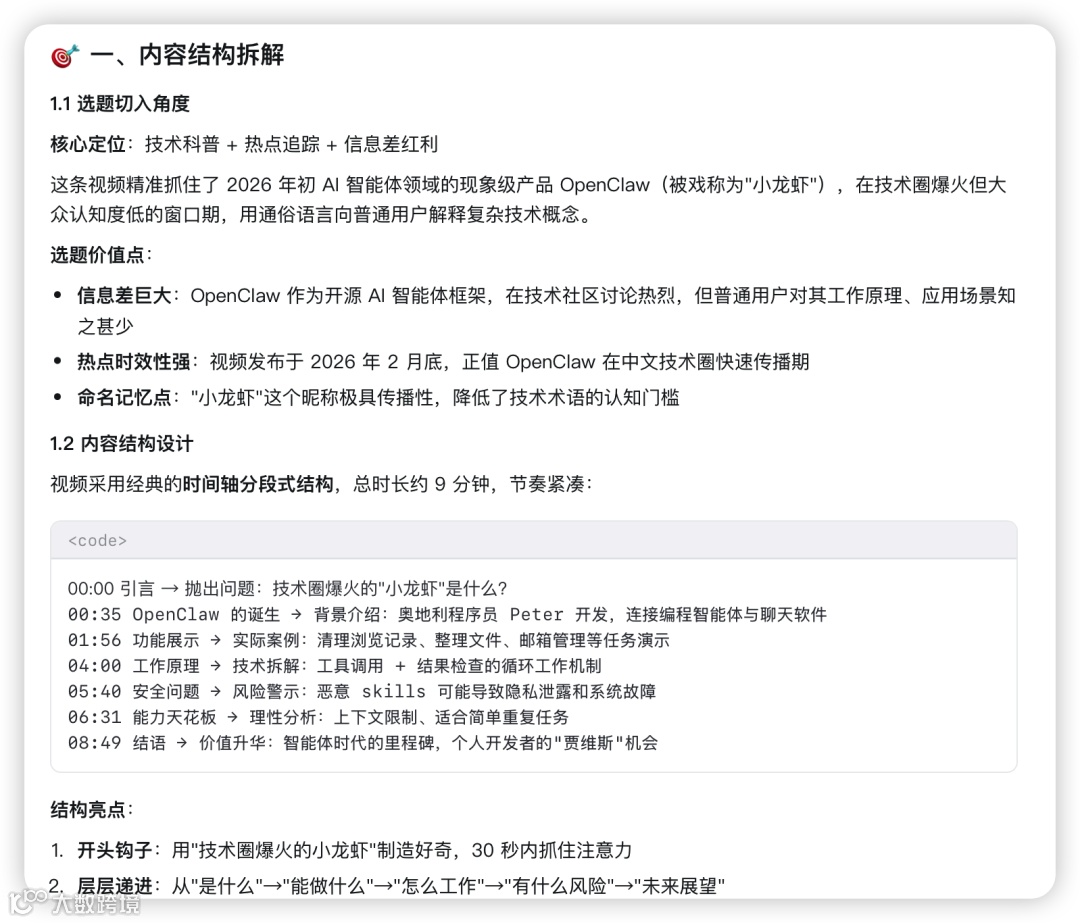1080x923 pixels.
Task: Click the bold text 时间轴分段式结构
Action: (x=258, y=484)
